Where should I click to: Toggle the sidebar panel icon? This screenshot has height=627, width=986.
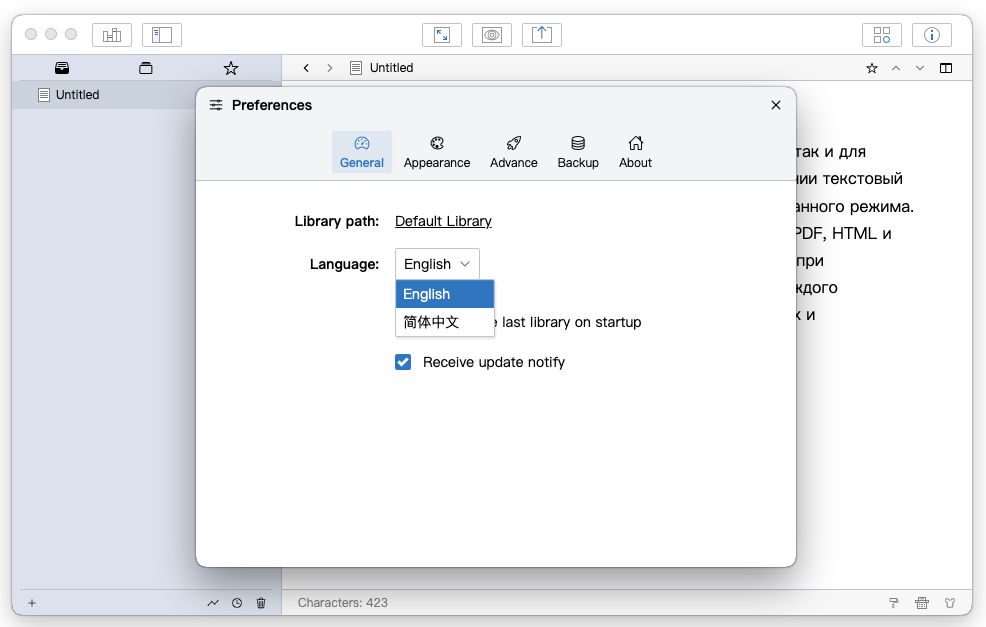point(161,35)
